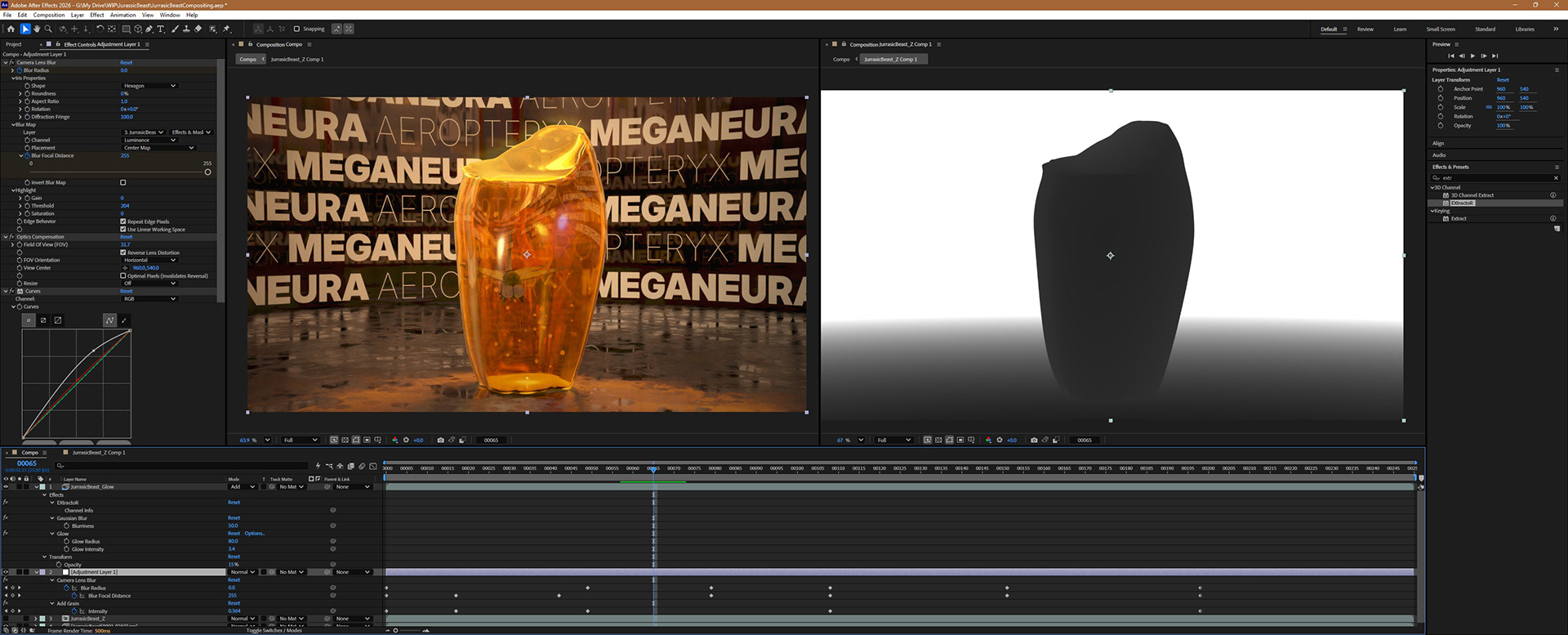Click the Home icon in toolbar
Image resolution: width=1568 pixels, height=635 pixels.
(x=11, y=29)
